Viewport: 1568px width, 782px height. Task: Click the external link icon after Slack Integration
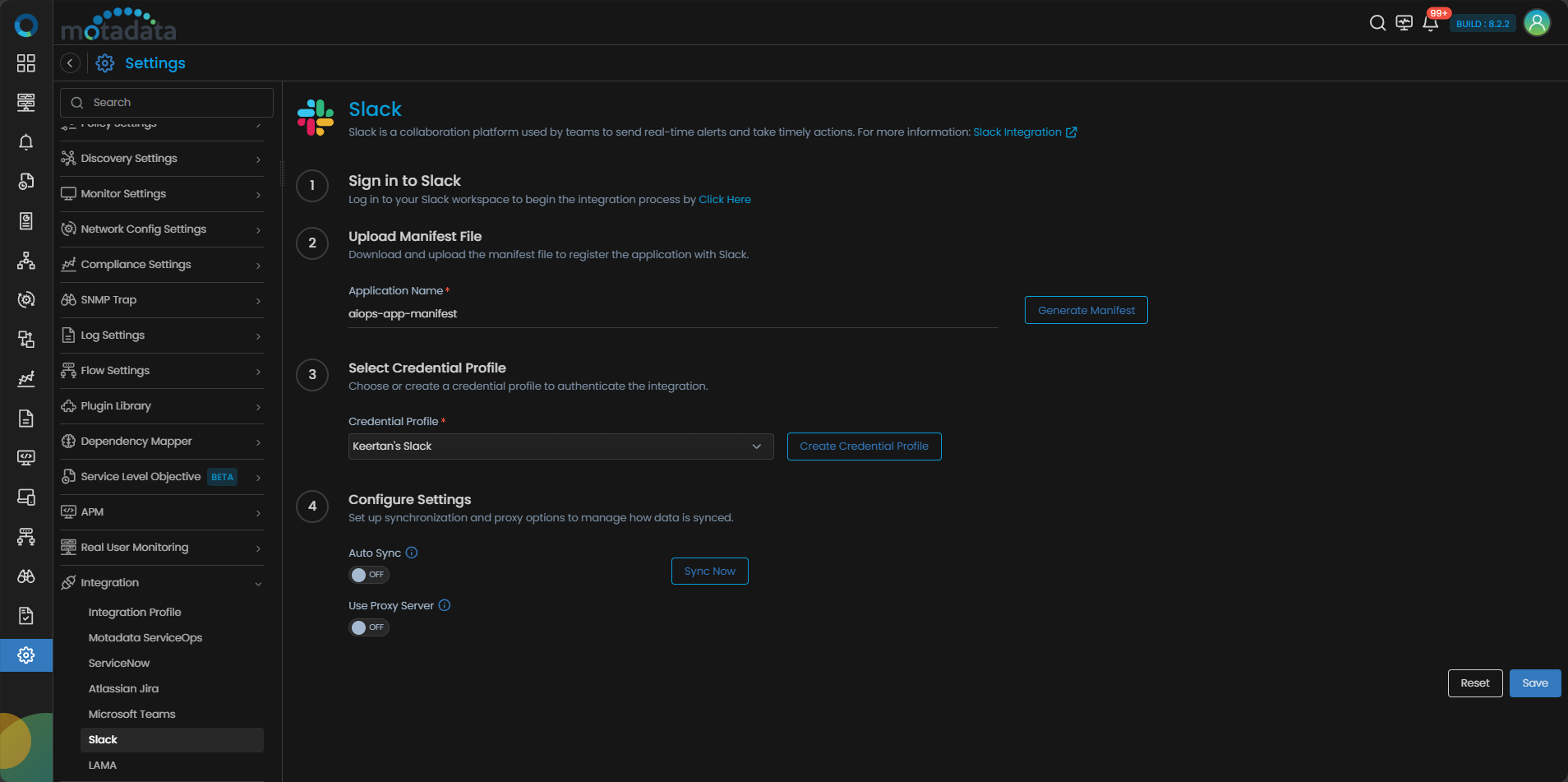(1072, 132)
